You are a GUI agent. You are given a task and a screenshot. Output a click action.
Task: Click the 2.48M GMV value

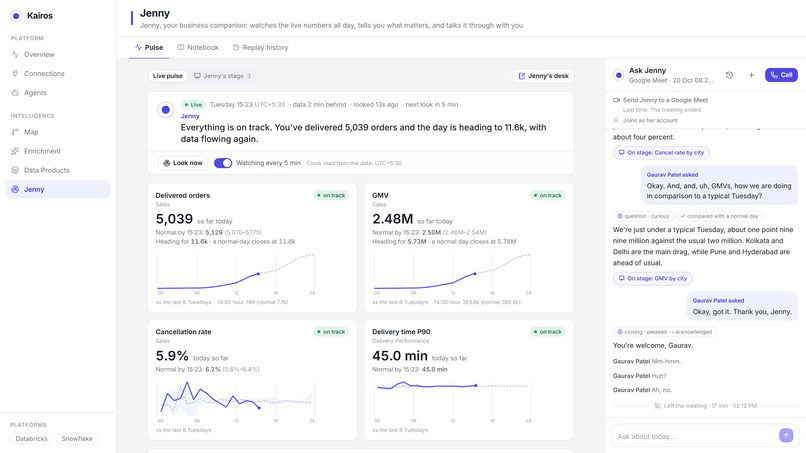pyautogui.click(x=393, y=219)
